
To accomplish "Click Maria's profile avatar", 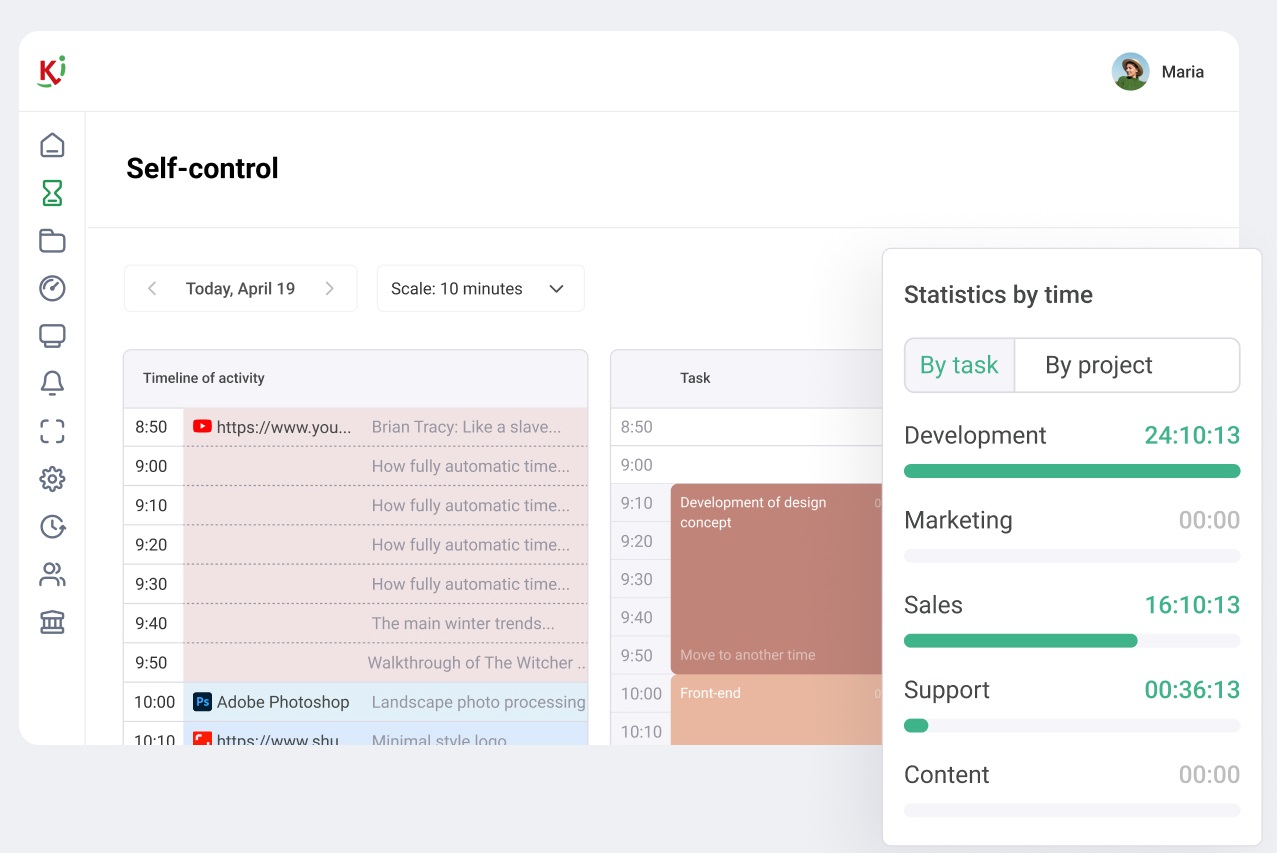I will coord(1130,72).
